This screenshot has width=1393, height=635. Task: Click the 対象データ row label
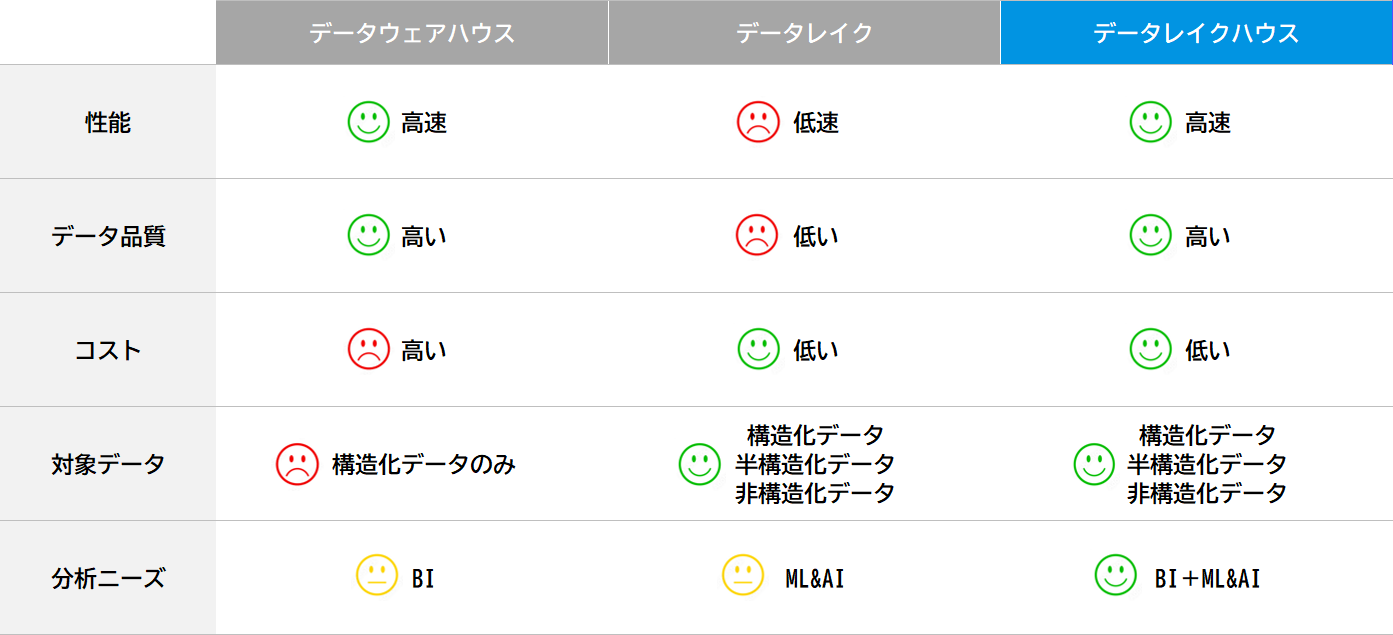(108, 464)
